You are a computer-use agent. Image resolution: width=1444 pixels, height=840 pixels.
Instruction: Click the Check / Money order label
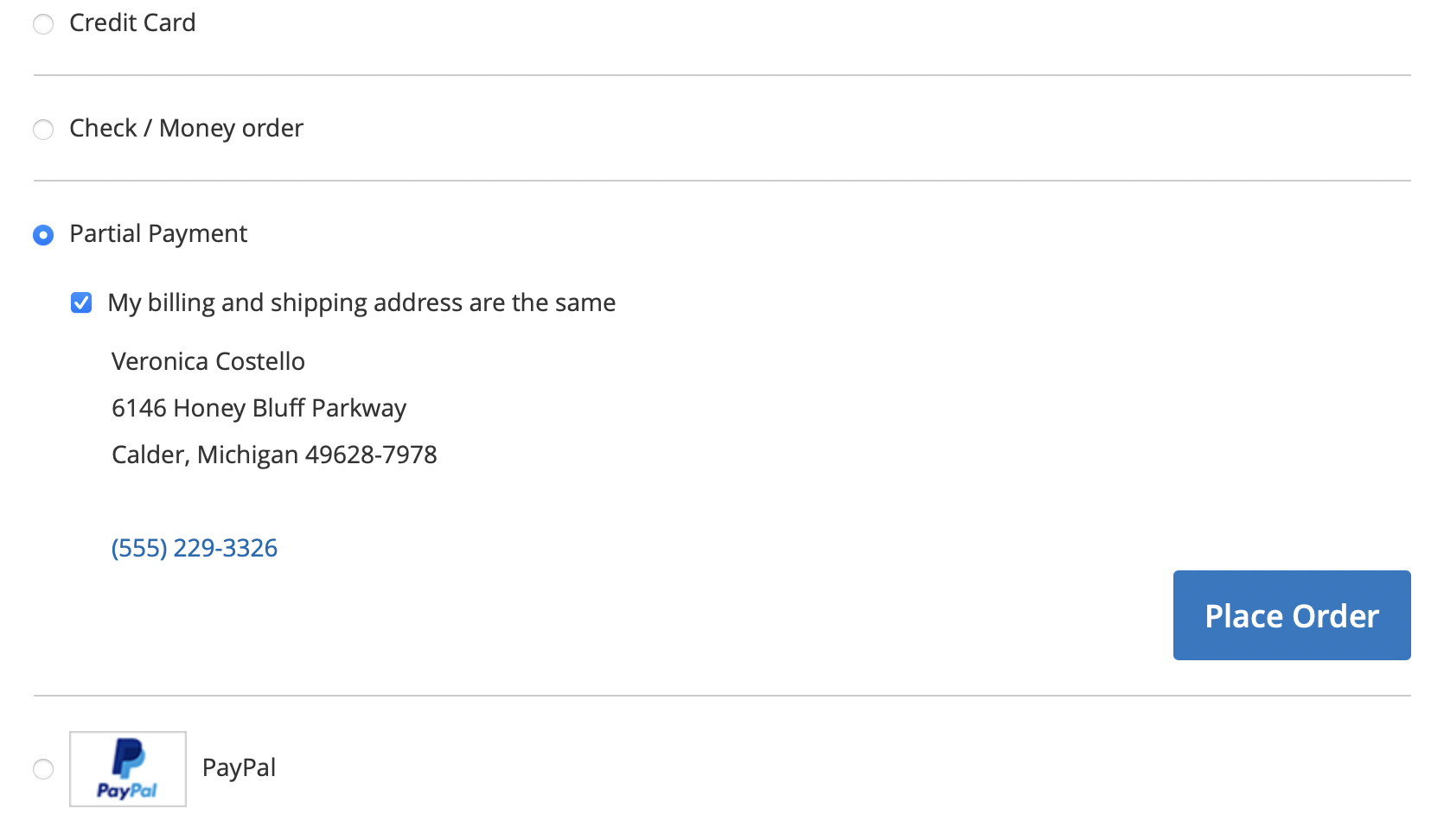point(186,128)
